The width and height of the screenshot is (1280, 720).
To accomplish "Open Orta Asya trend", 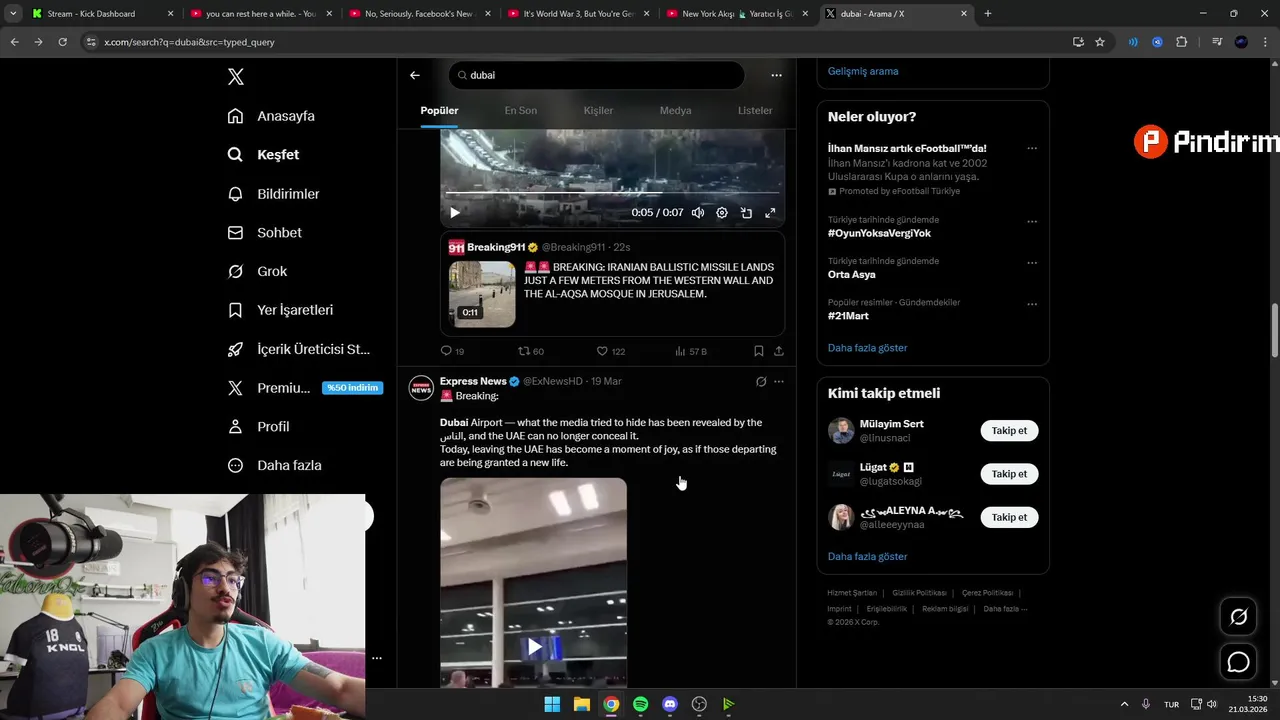I will 851,274.
